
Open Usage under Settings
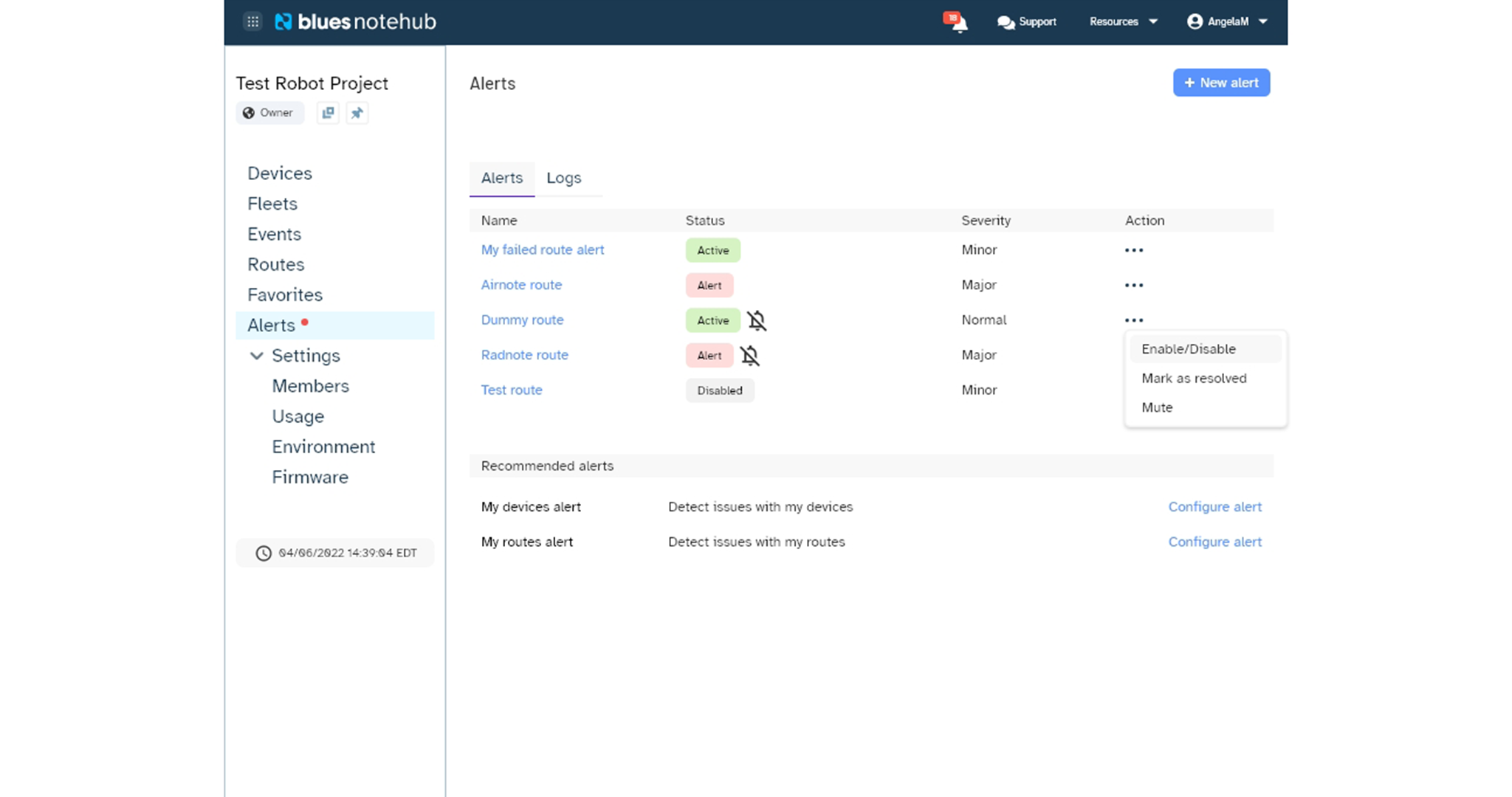point(298,416)
